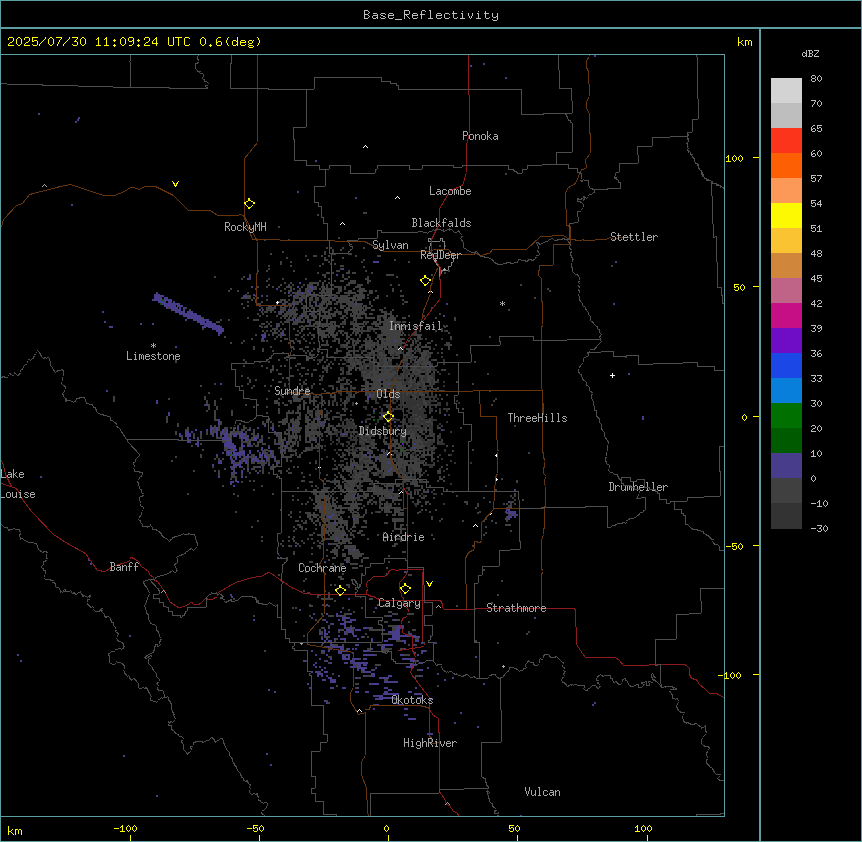Click the yellow 54 dBZ legend swatch

(x=786, y=215)
